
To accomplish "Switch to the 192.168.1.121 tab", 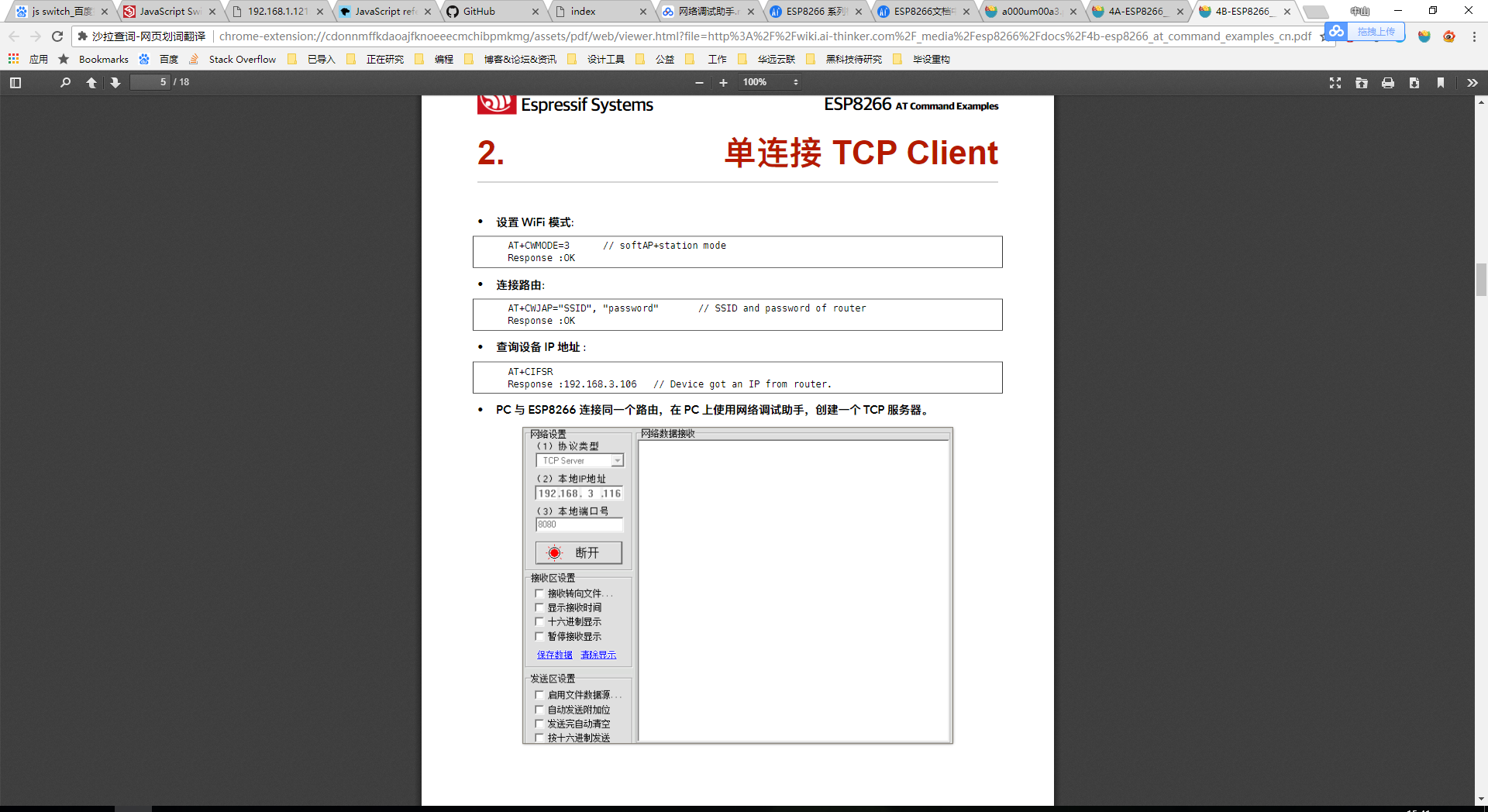I will [x=277, y=12].
